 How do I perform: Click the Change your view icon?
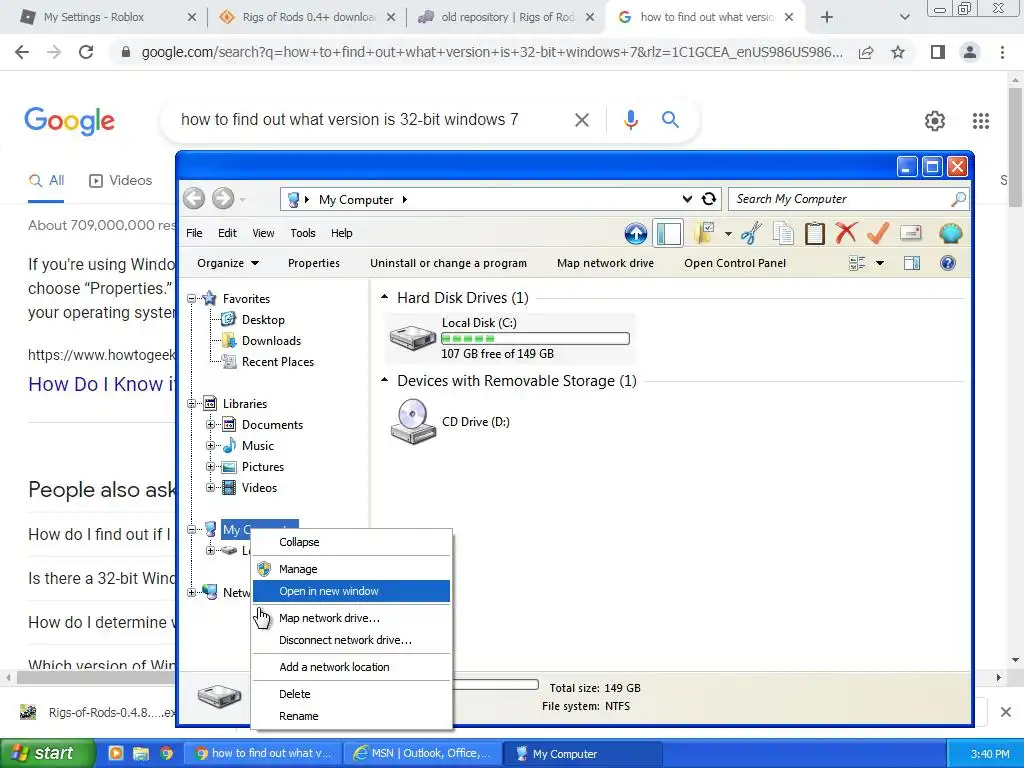click(x=857, y=263)
